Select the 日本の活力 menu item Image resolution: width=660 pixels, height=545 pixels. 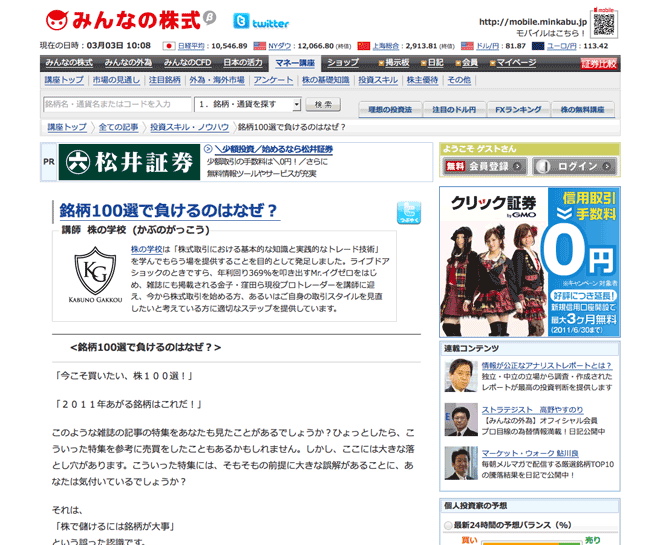pos(243,63)
